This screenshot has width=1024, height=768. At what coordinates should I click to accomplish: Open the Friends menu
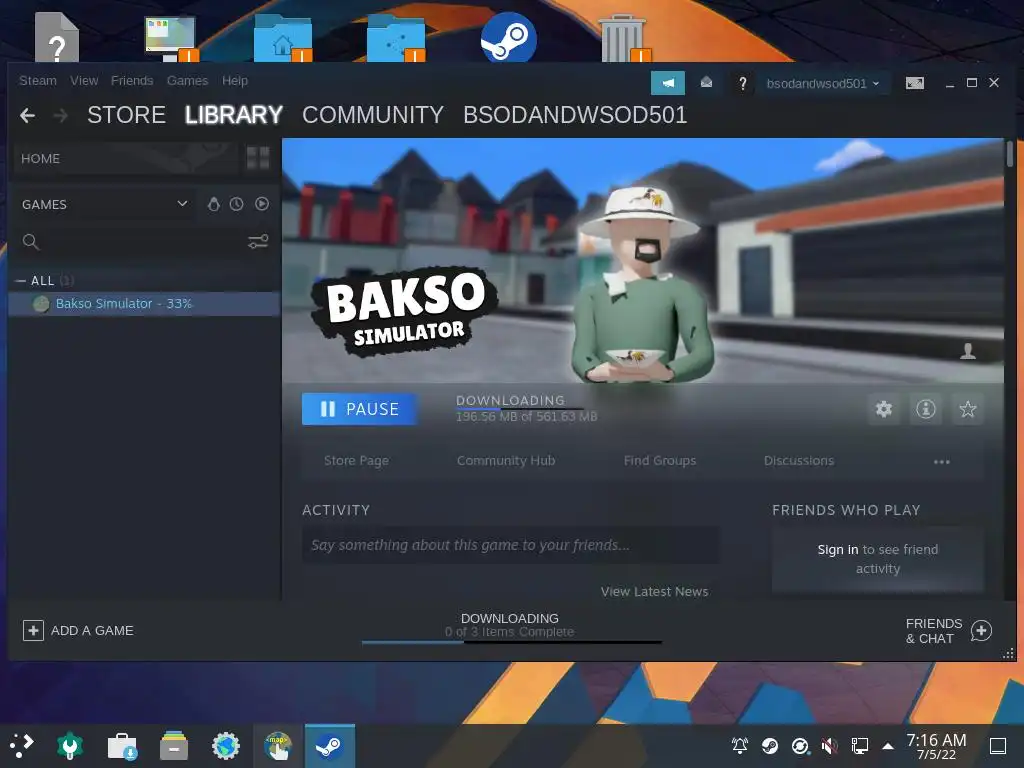coord(132,80)
